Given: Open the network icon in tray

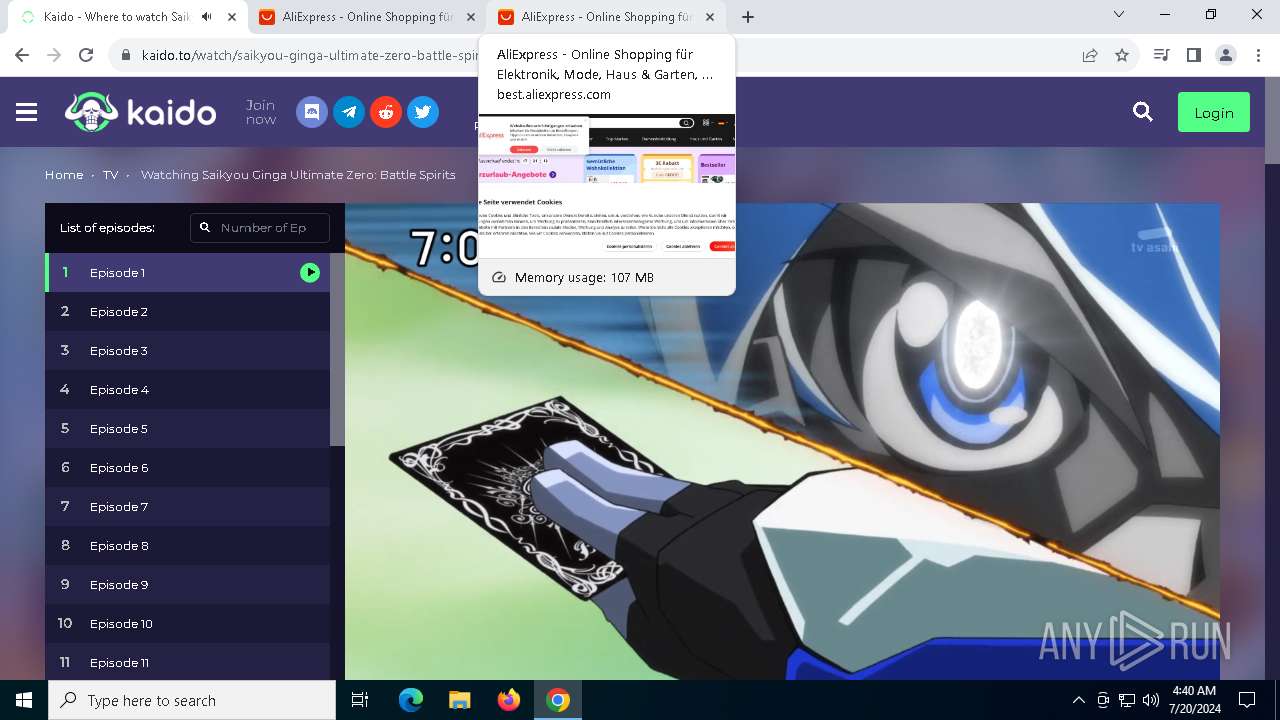Looking at the screenshot, I should tap(1127, 700).
